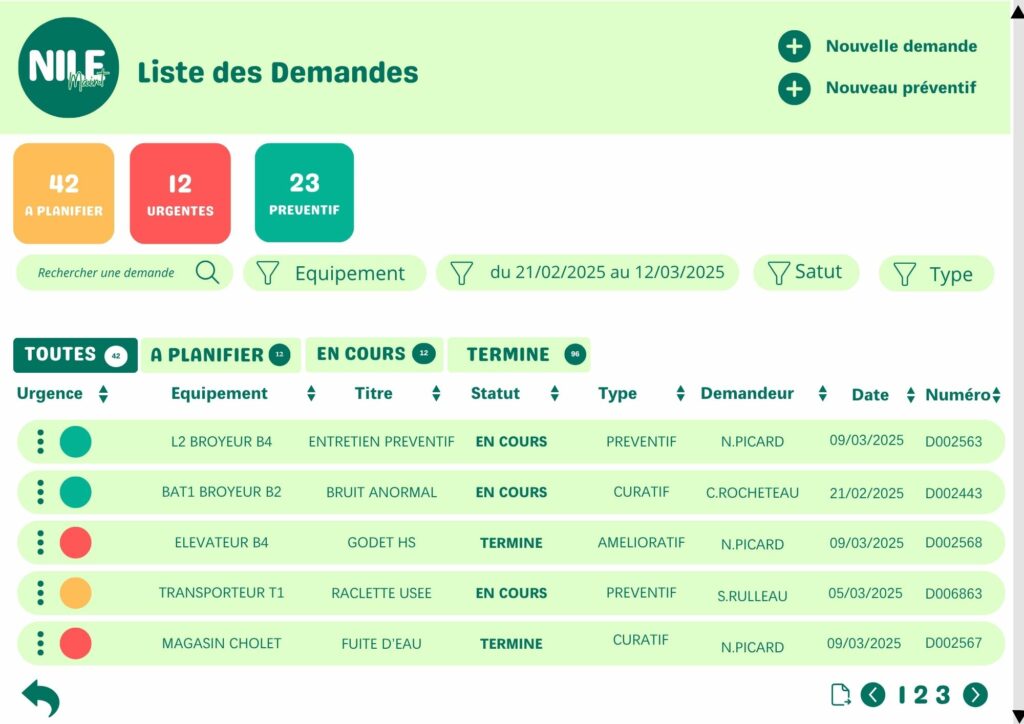Click the red urgency dot for ELEVATEUR B4
Screen dimensions: 1024x724
(76, 543)
